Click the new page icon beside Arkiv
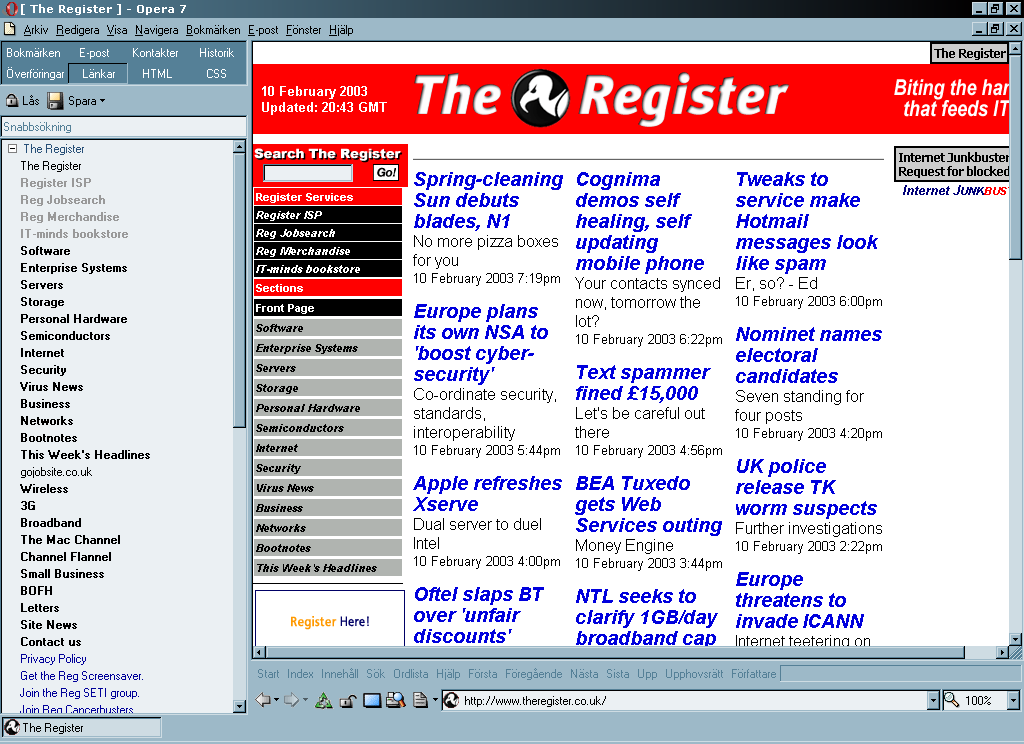The height and width of the screenshot is (744, 1024). tap(10, 30)
